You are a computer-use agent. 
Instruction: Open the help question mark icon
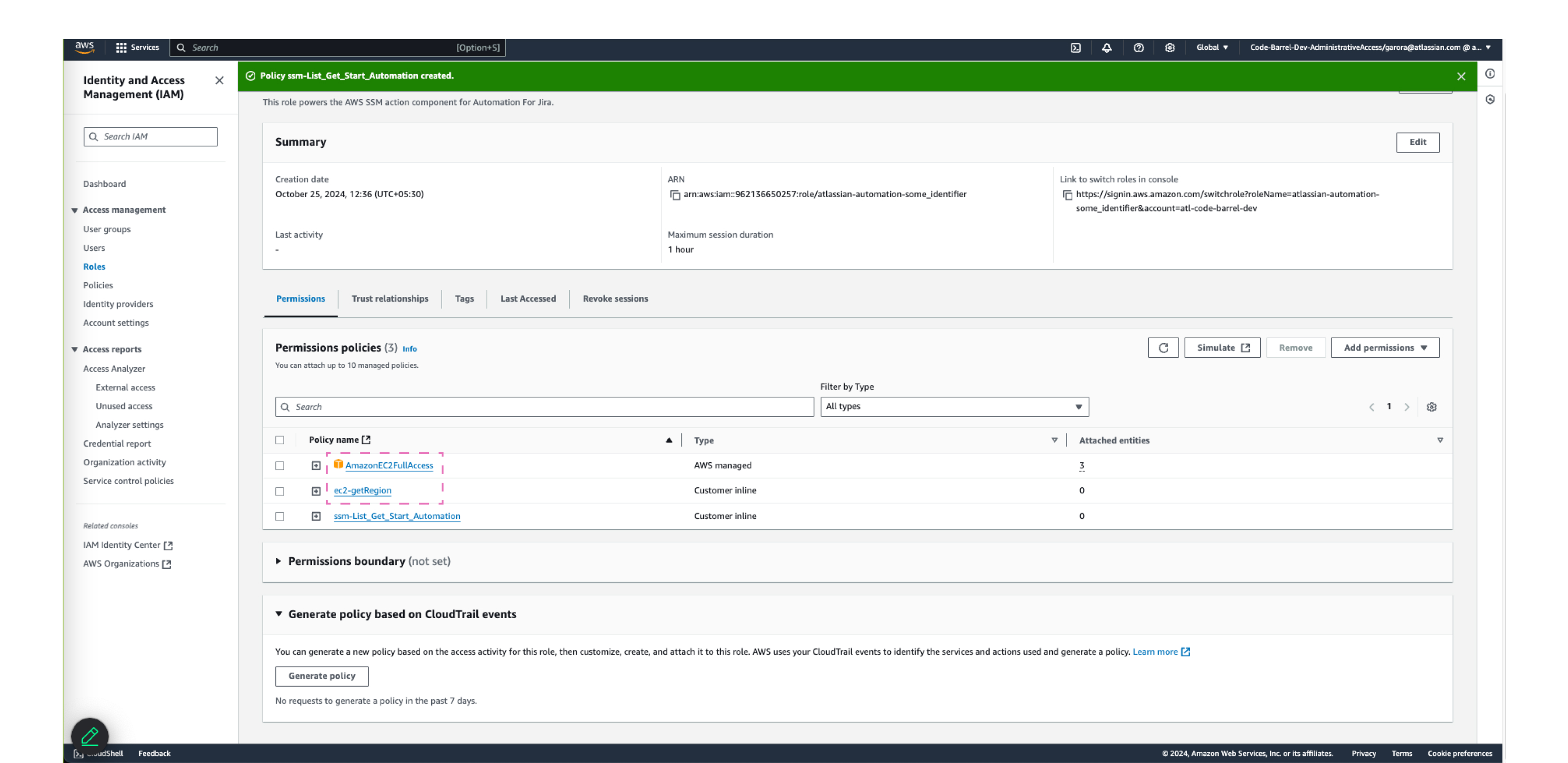[x=1138, y=48]
